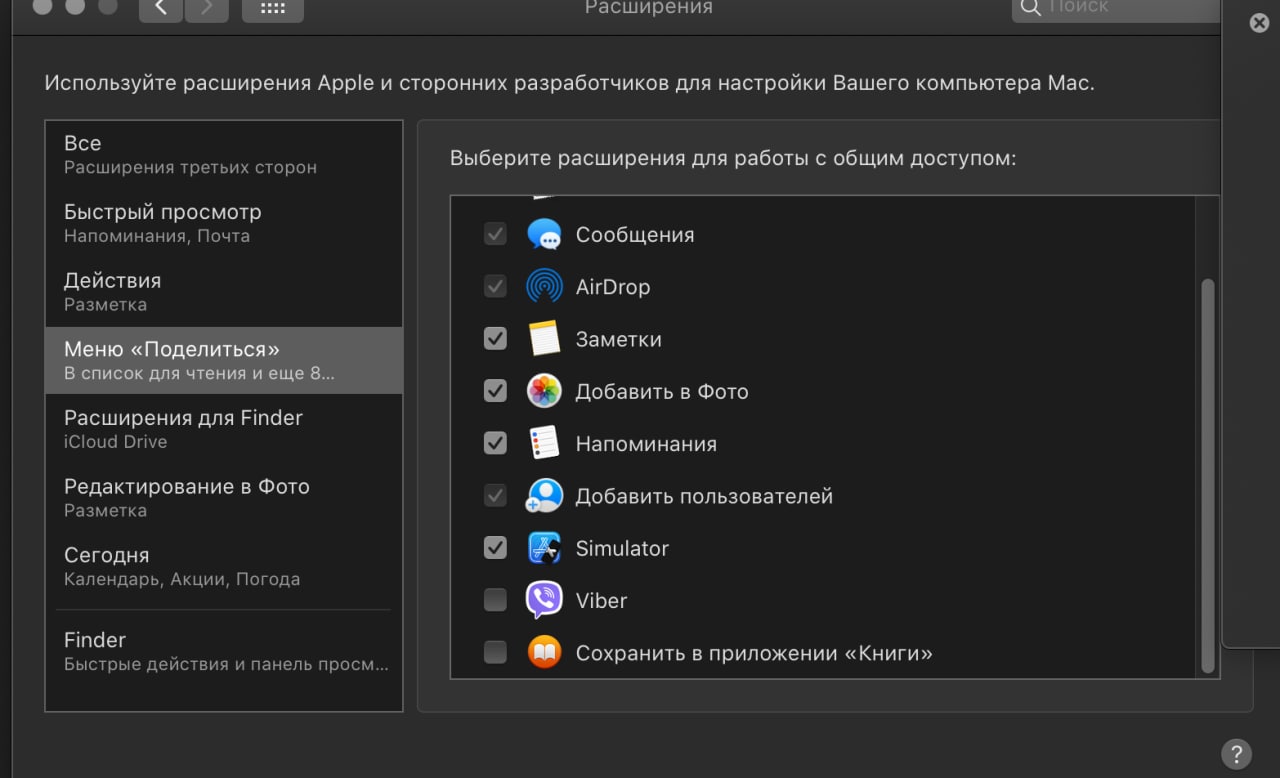Image resolution: width=1280 pixels, height=778 pixels.
Task: Click the Добавить в Фото label
Action: coord(662,392)
